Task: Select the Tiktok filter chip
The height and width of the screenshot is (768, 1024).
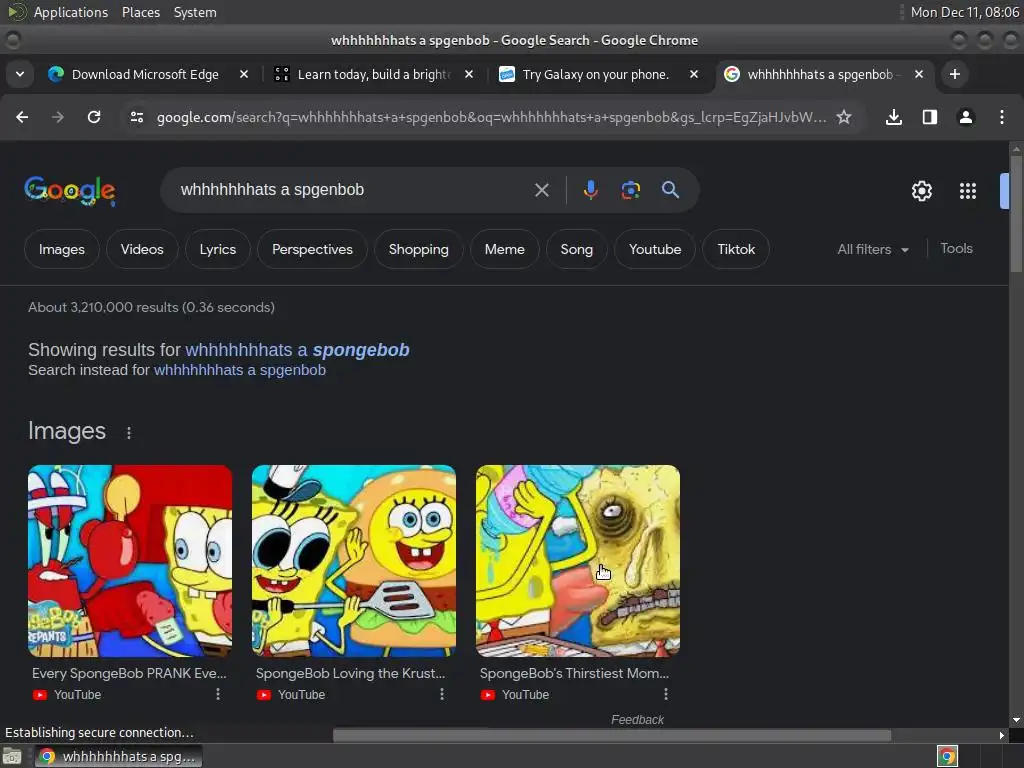Action: (736, 249)
